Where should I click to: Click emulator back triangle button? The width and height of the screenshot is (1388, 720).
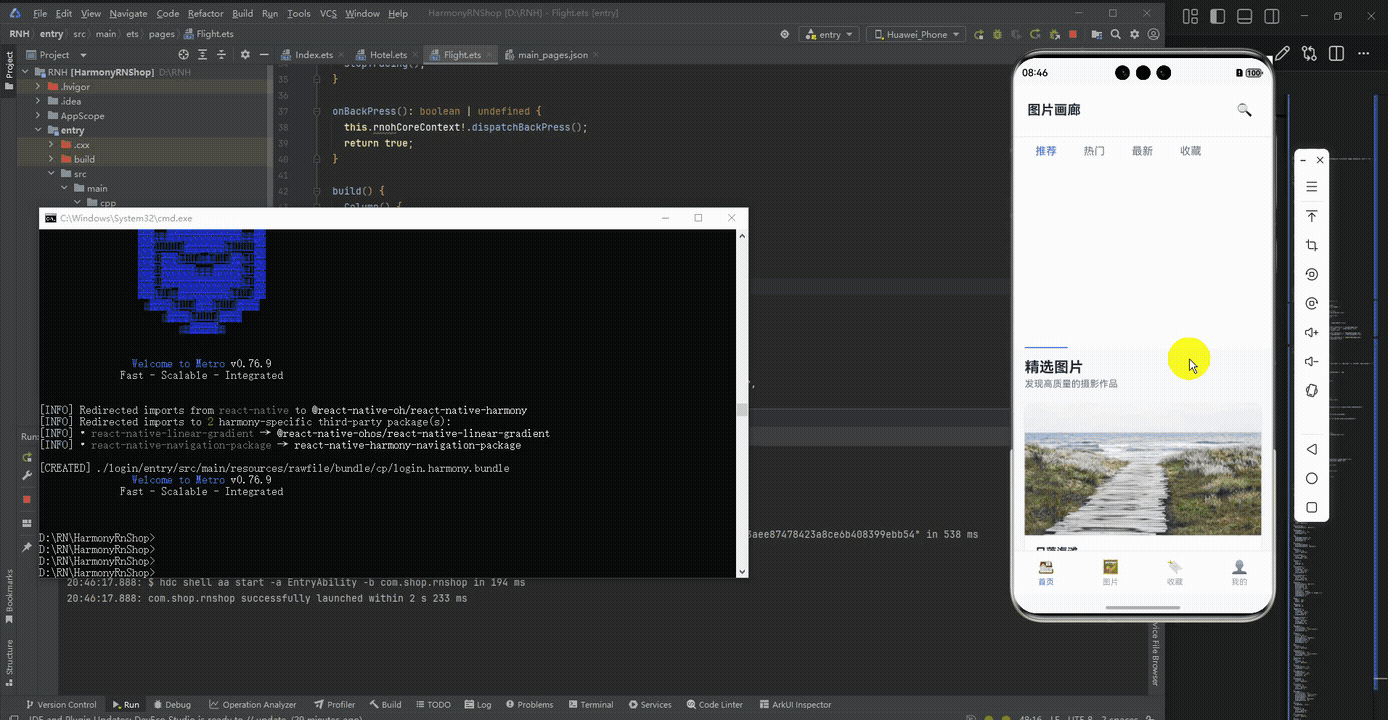(1312, 449)
